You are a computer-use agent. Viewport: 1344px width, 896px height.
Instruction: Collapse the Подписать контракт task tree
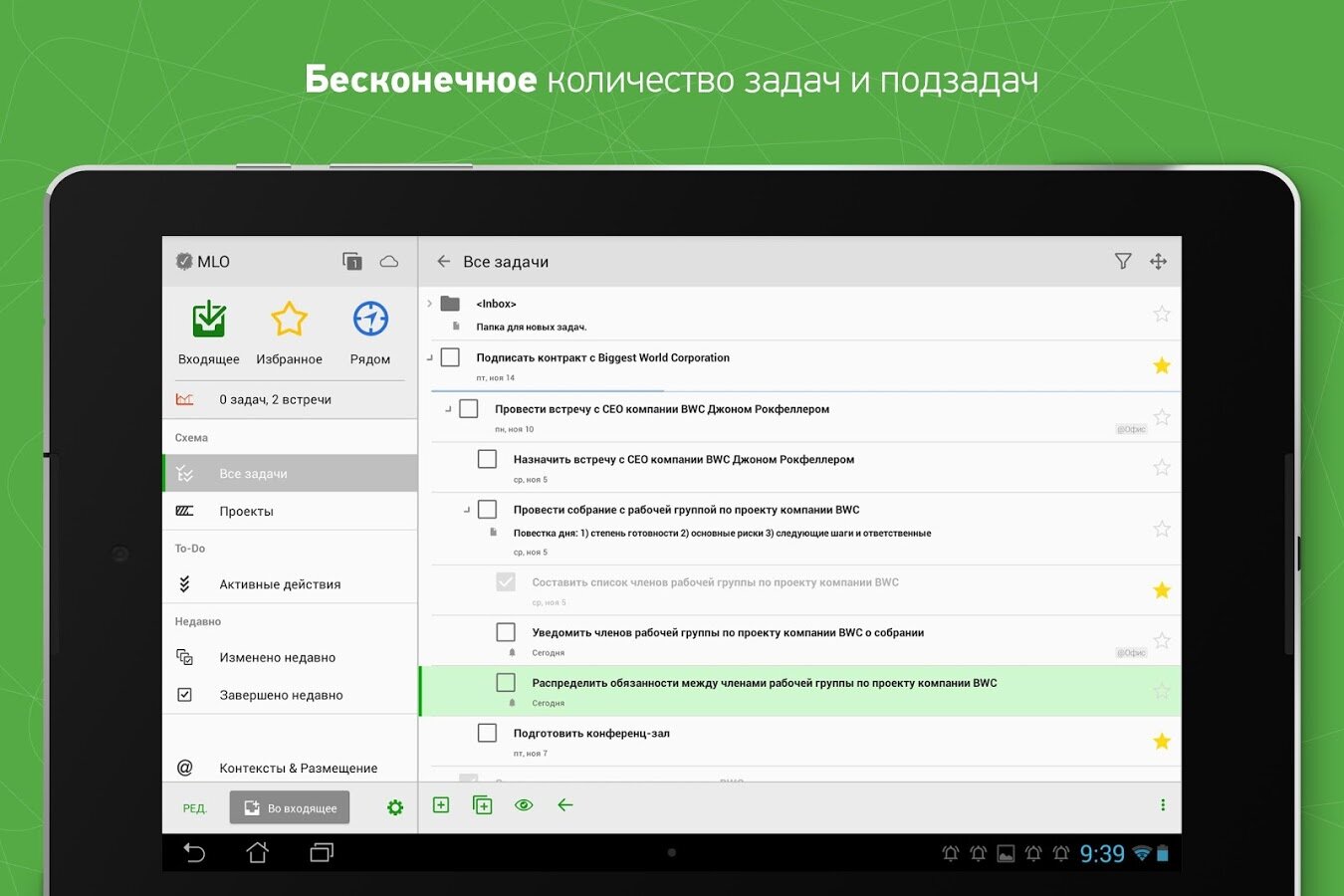tap(430, 357)
